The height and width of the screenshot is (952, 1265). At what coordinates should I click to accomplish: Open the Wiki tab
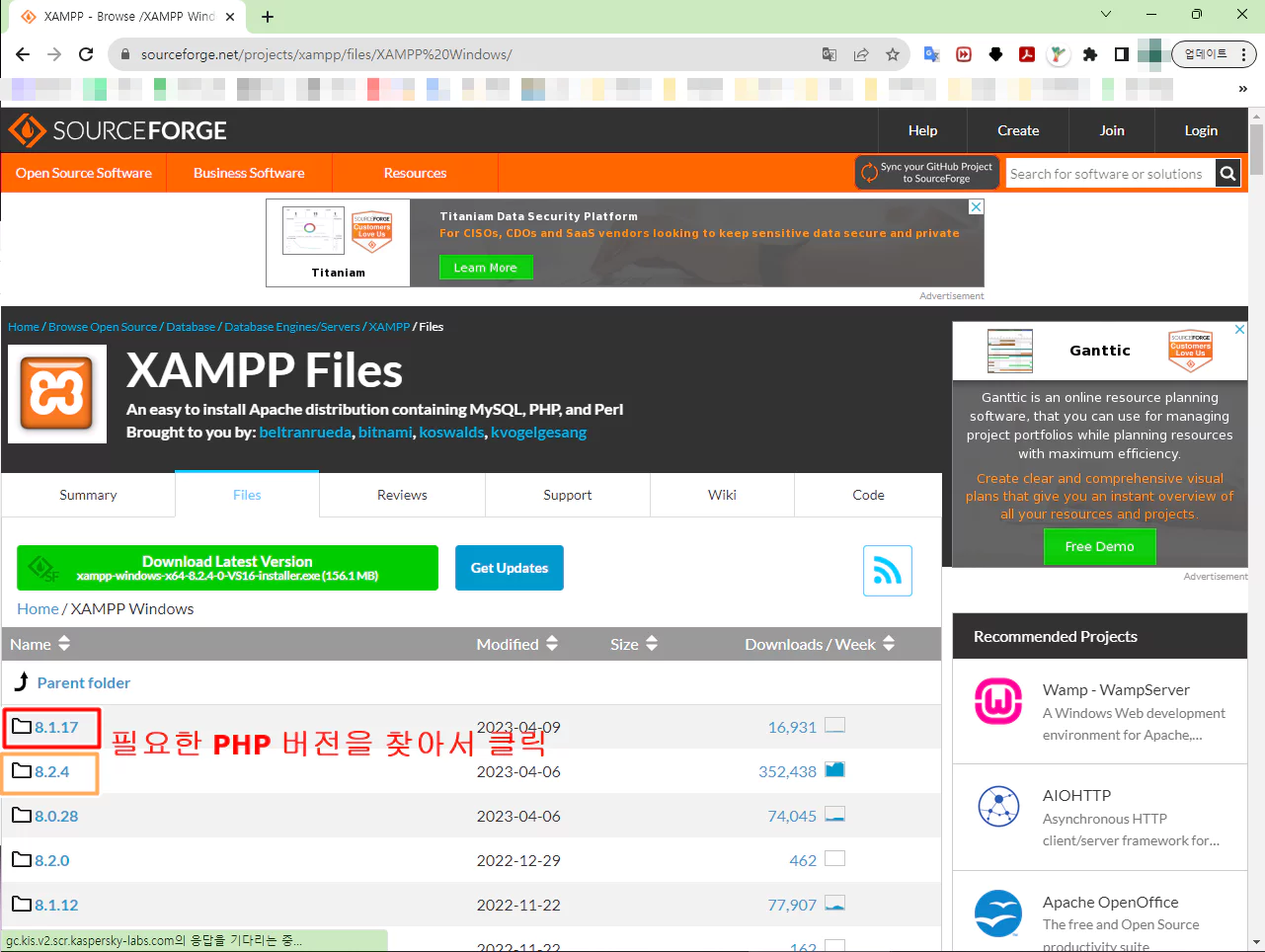coord(722,495)
